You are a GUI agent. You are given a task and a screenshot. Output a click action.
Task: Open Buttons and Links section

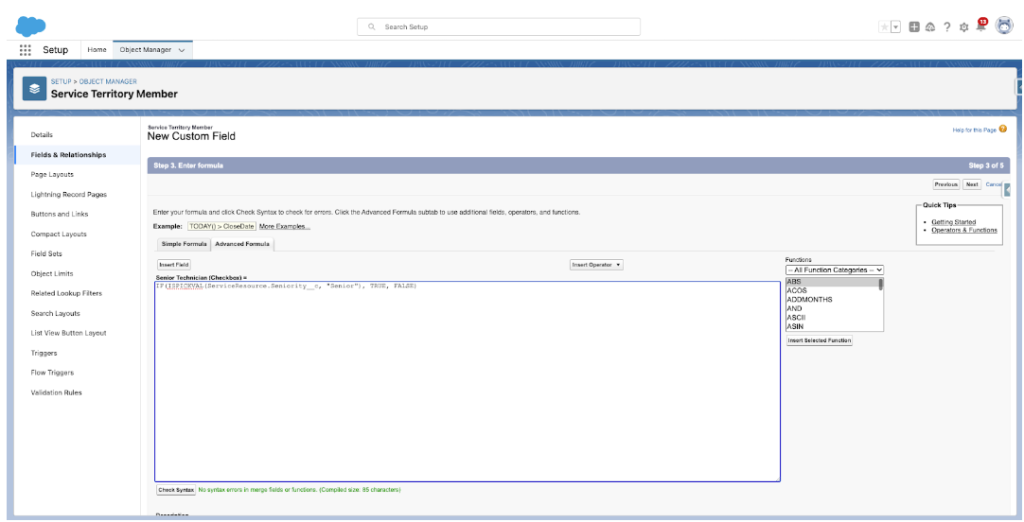pyautogui.click(x=59, y=214)
